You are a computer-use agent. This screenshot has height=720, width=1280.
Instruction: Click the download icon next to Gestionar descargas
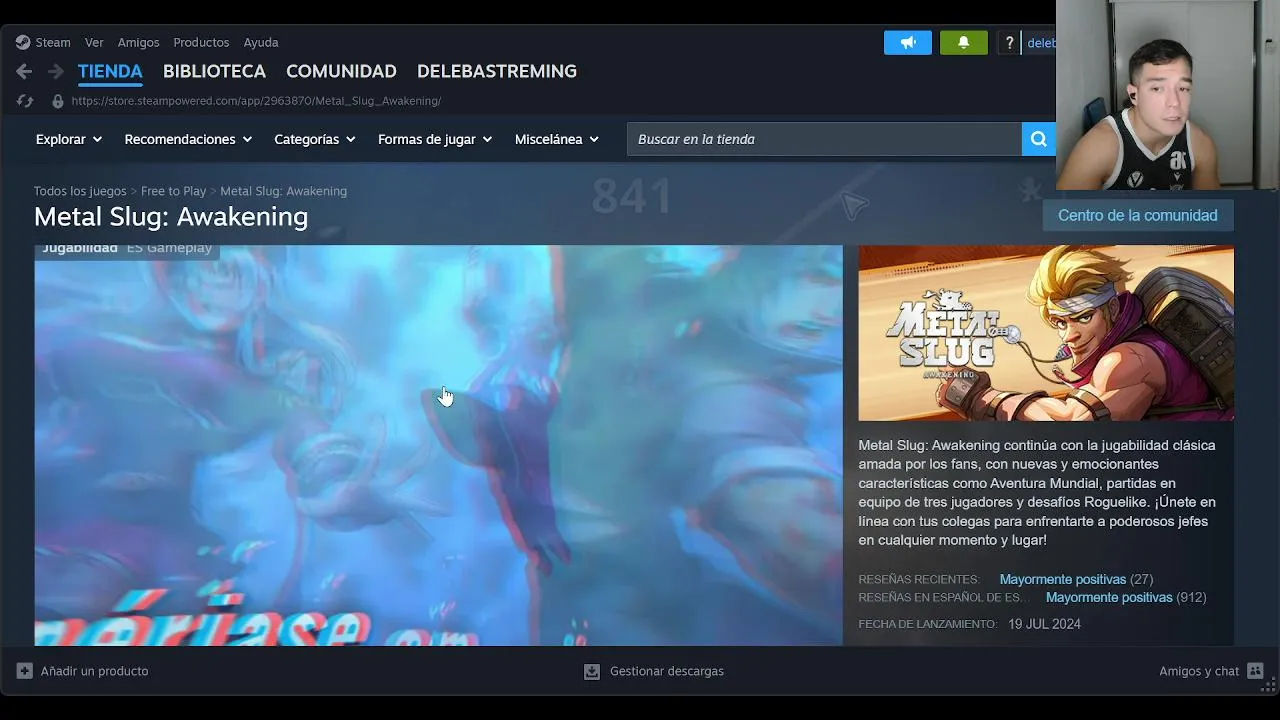tap(592, 671)
